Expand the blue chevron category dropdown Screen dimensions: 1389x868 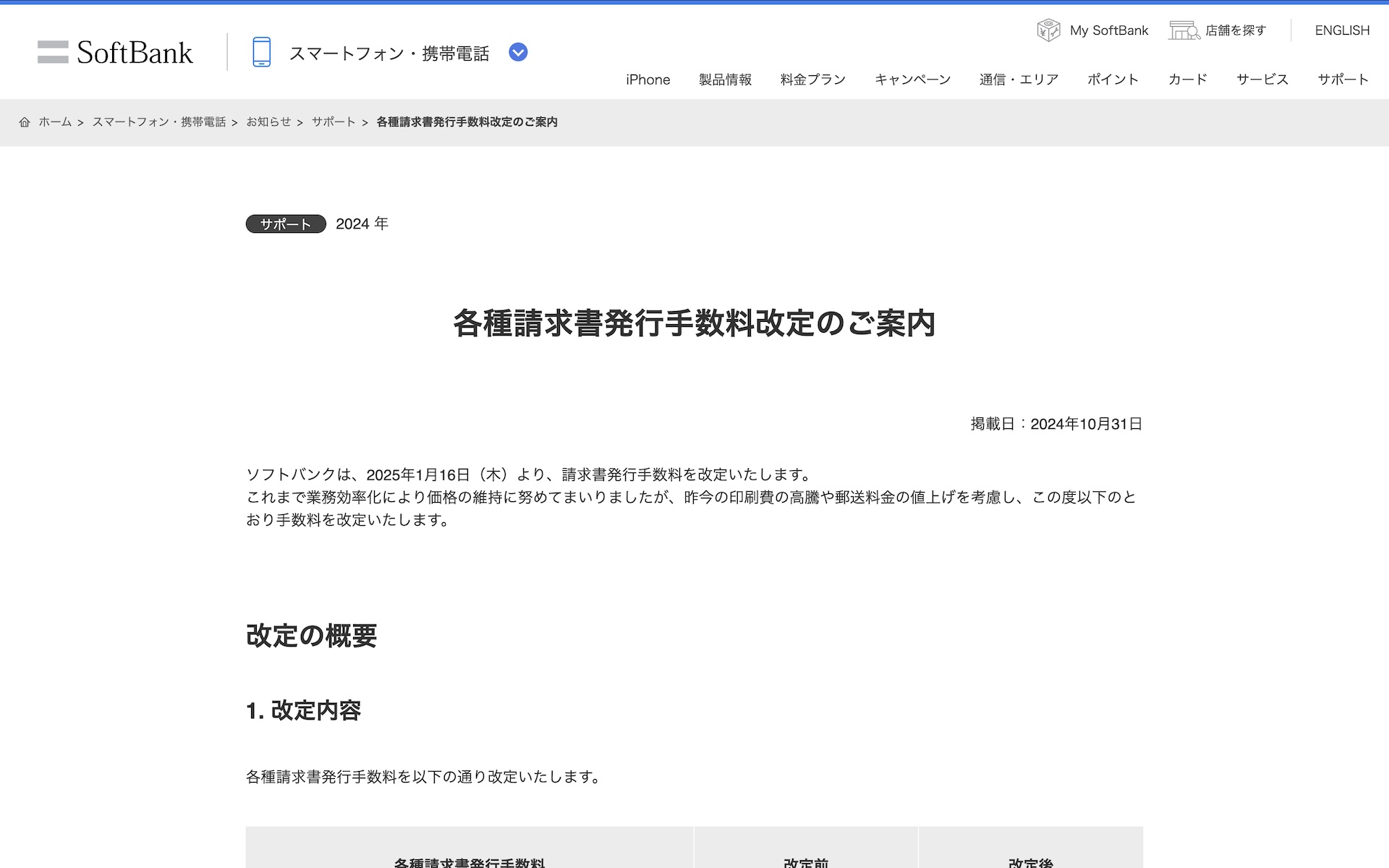pos(518,52)
